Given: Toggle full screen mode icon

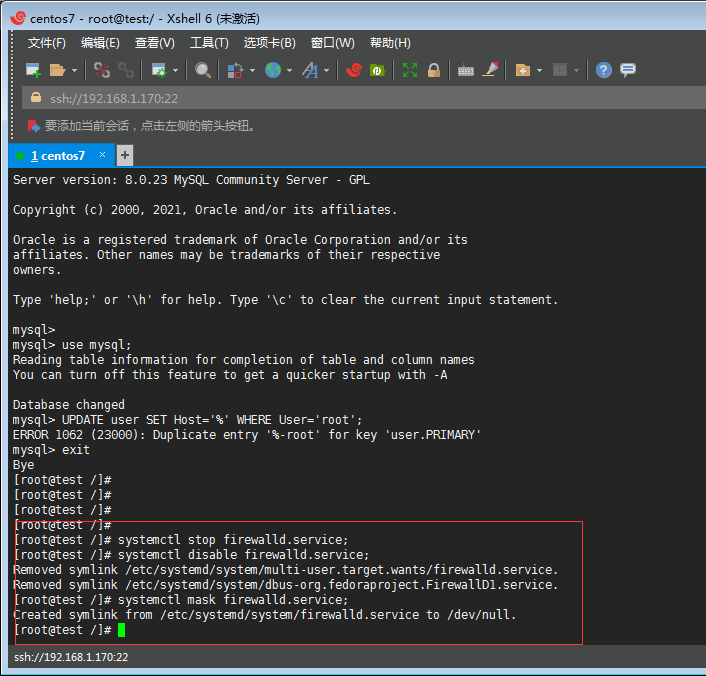Looking at the screenshot, I should [x=410, y=70].
